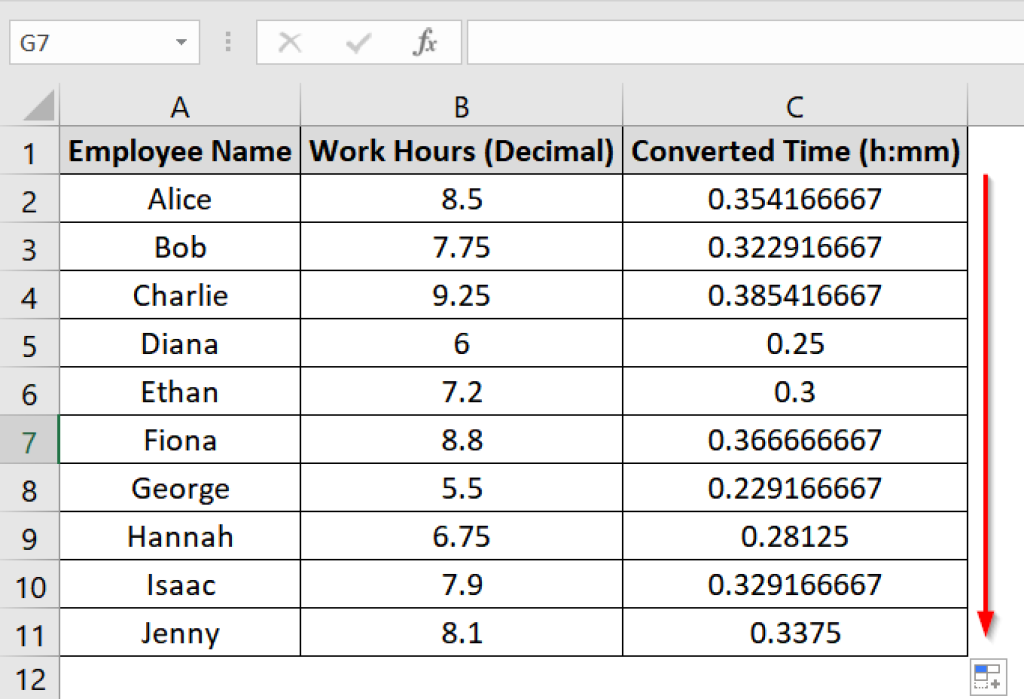Select the cell containing Jenny
This screenshot has height=699, width=1024.
(x=180, y=633)
